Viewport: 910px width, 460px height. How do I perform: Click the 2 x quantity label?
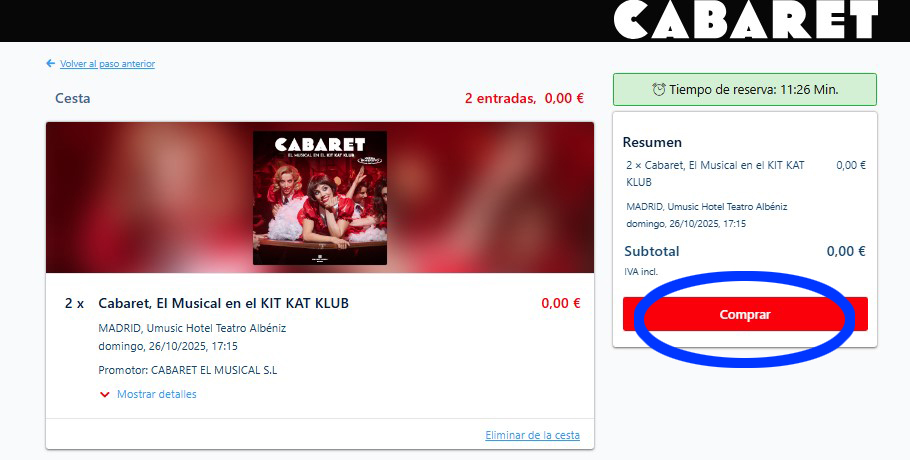[74, 303]
